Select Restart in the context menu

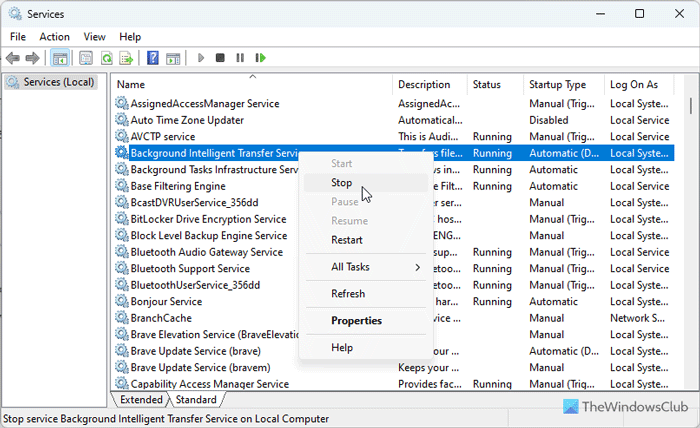[x=346, y=240]
